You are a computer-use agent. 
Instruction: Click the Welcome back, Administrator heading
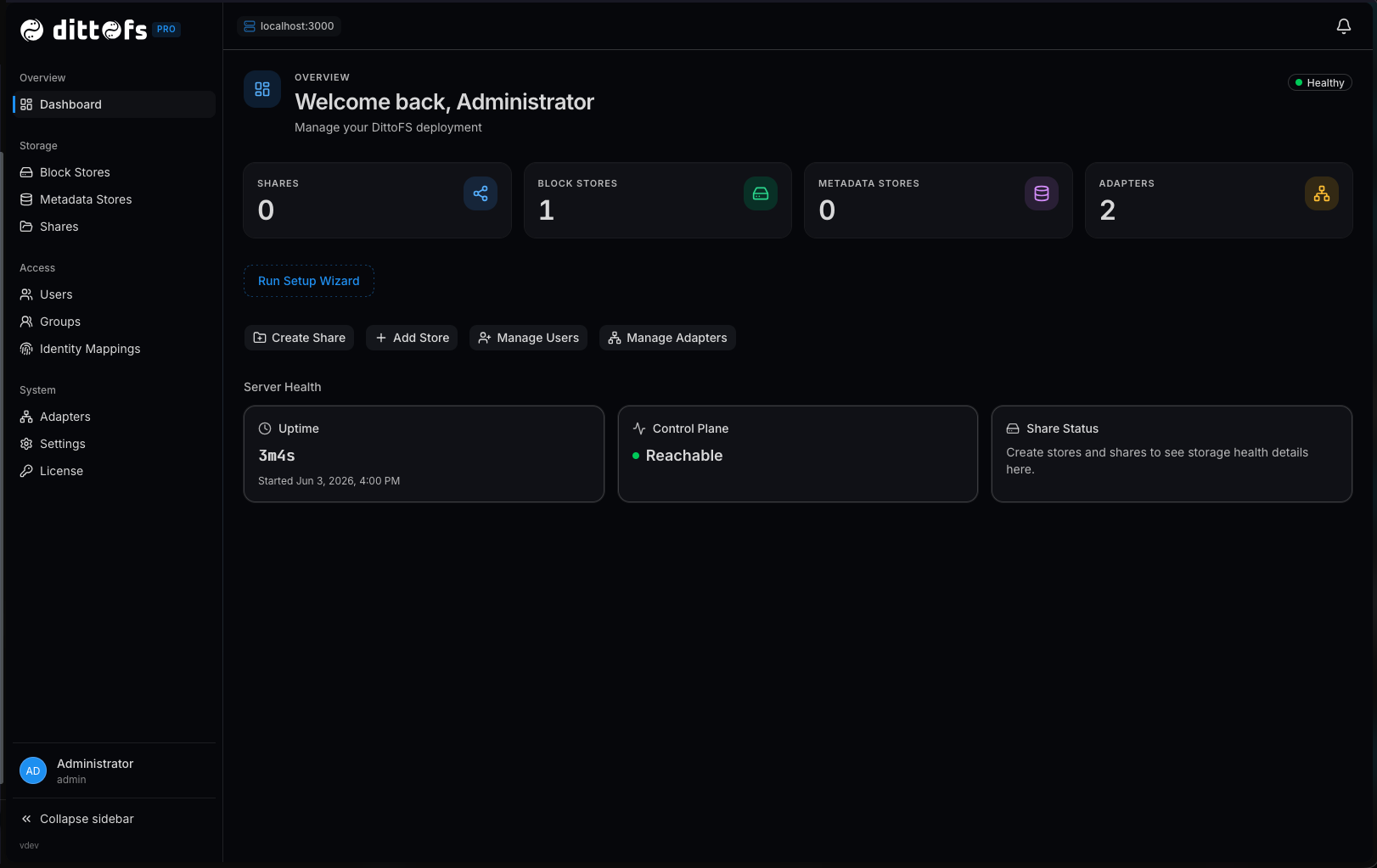coord(444,102)
